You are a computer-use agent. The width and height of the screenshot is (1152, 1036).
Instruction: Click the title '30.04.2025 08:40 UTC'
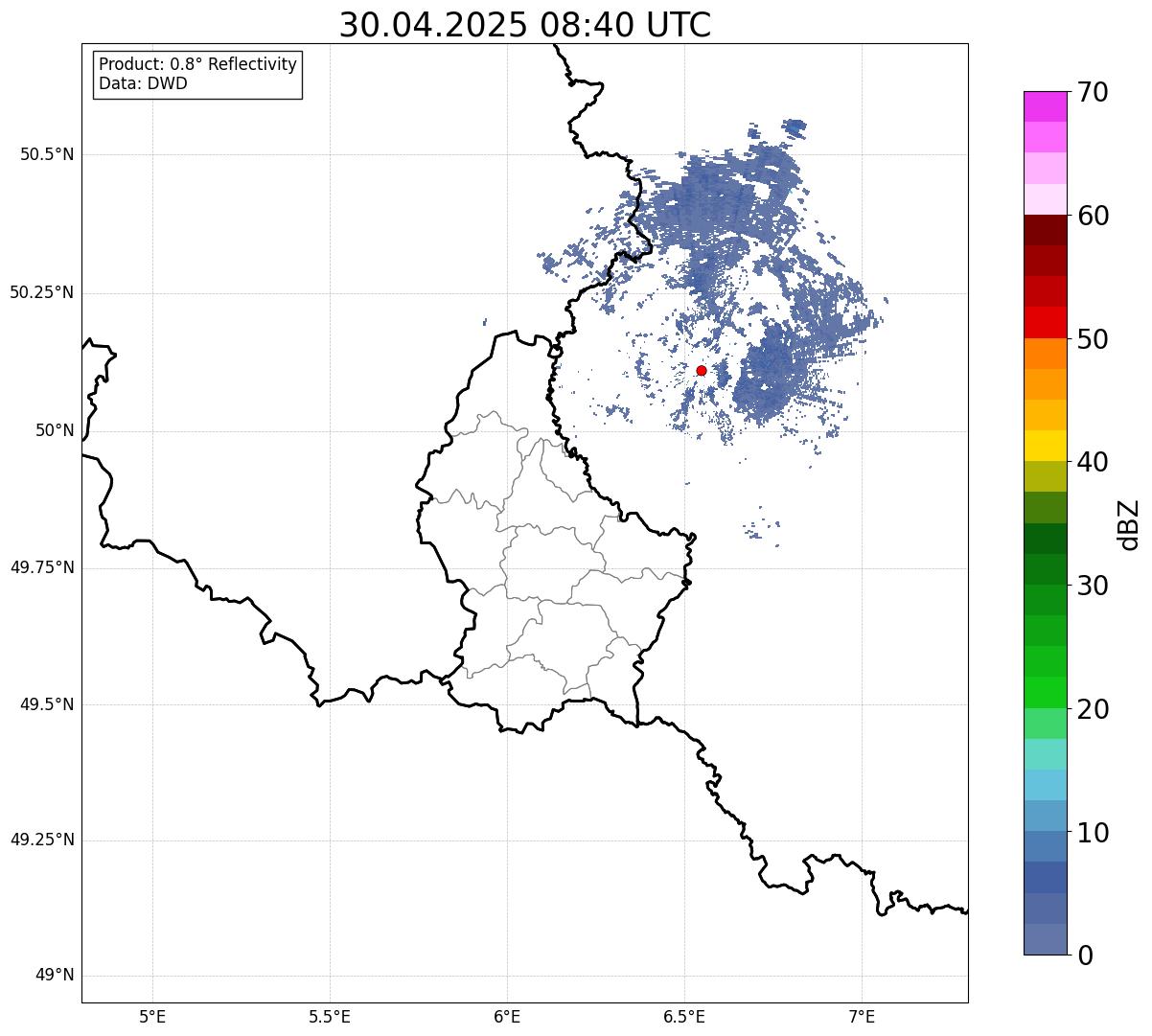click(x=525, y=25)
